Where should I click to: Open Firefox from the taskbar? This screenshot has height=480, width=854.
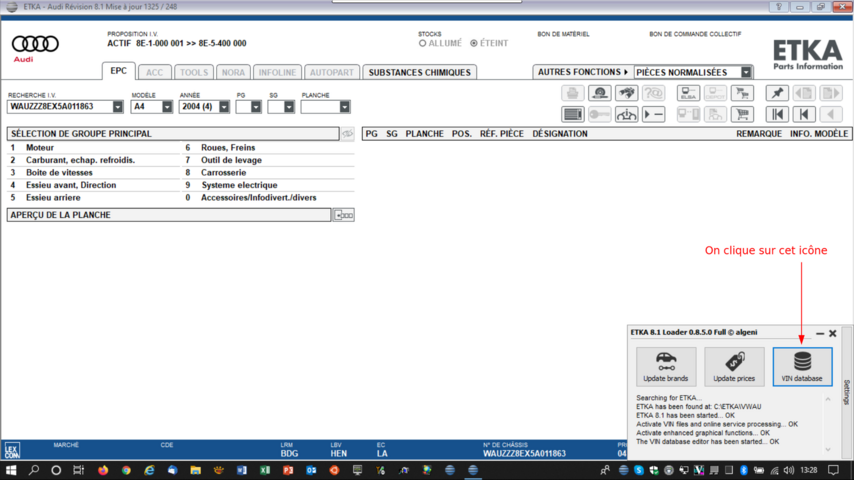[103, 470]
